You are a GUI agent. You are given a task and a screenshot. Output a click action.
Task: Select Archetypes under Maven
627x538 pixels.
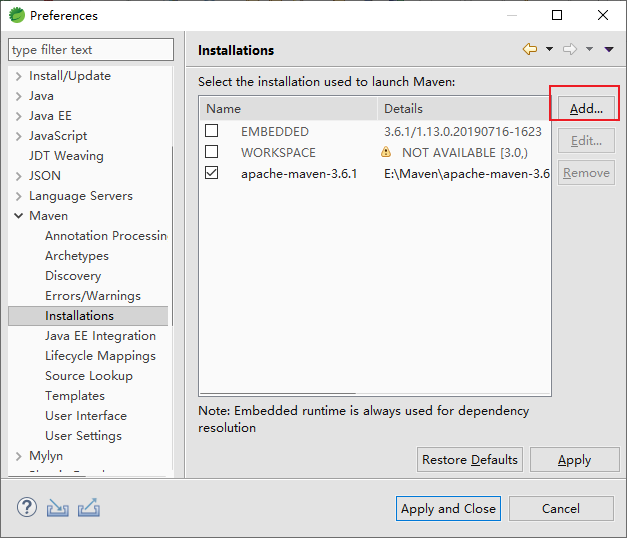click(77, 256)
